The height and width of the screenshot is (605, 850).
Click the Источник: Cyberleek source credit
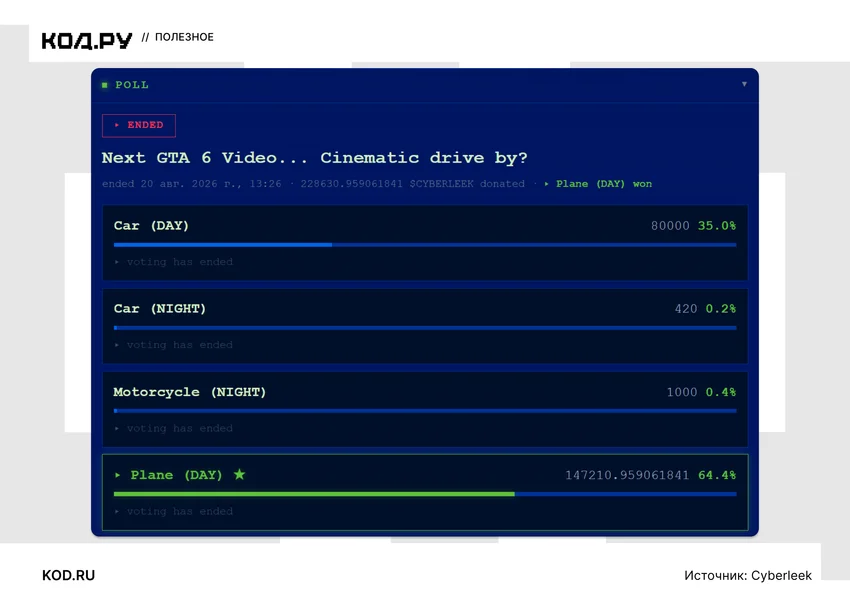748,575
